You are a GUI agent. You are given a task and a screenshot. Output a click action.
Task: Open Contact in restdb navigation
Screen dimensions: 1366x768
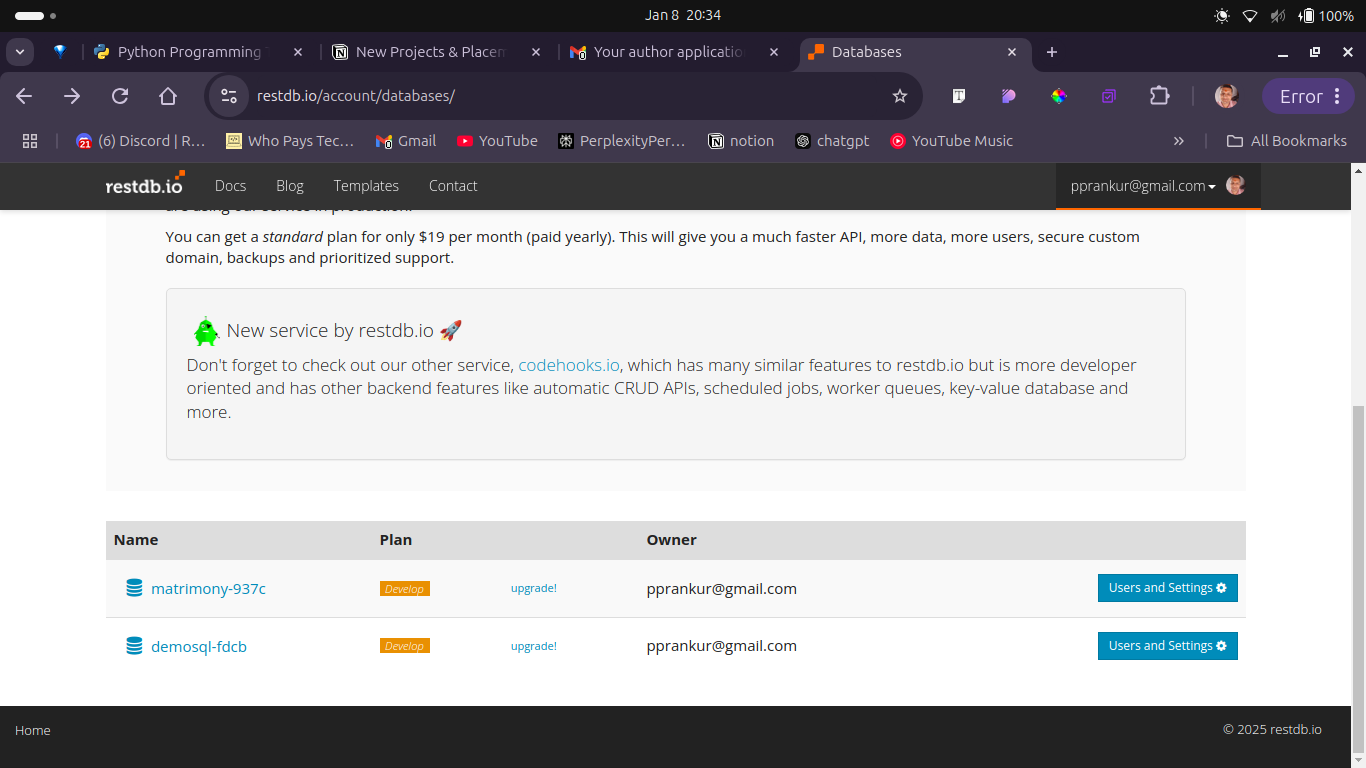(x=453, y=186)
